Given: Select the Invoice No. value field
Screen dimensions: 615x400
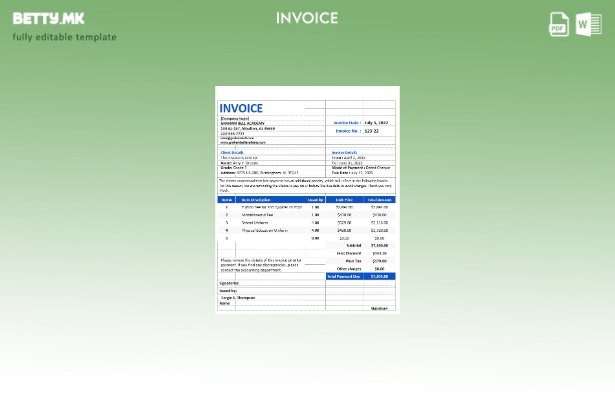Looking at the screenshot, I should coord(372,131).
